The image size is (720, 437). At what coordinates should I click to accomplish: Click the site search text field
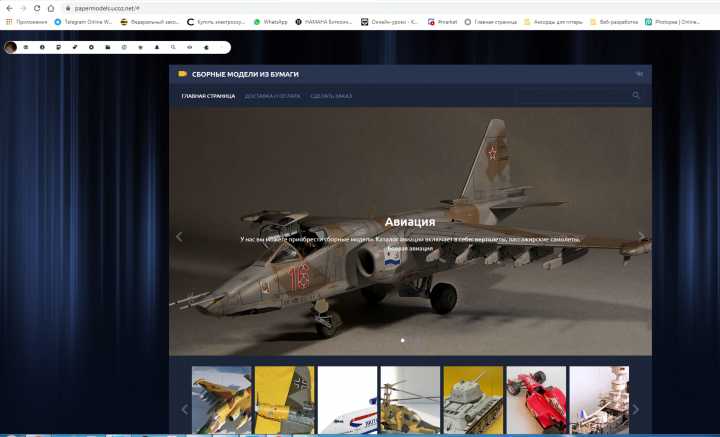pos(572,95)
